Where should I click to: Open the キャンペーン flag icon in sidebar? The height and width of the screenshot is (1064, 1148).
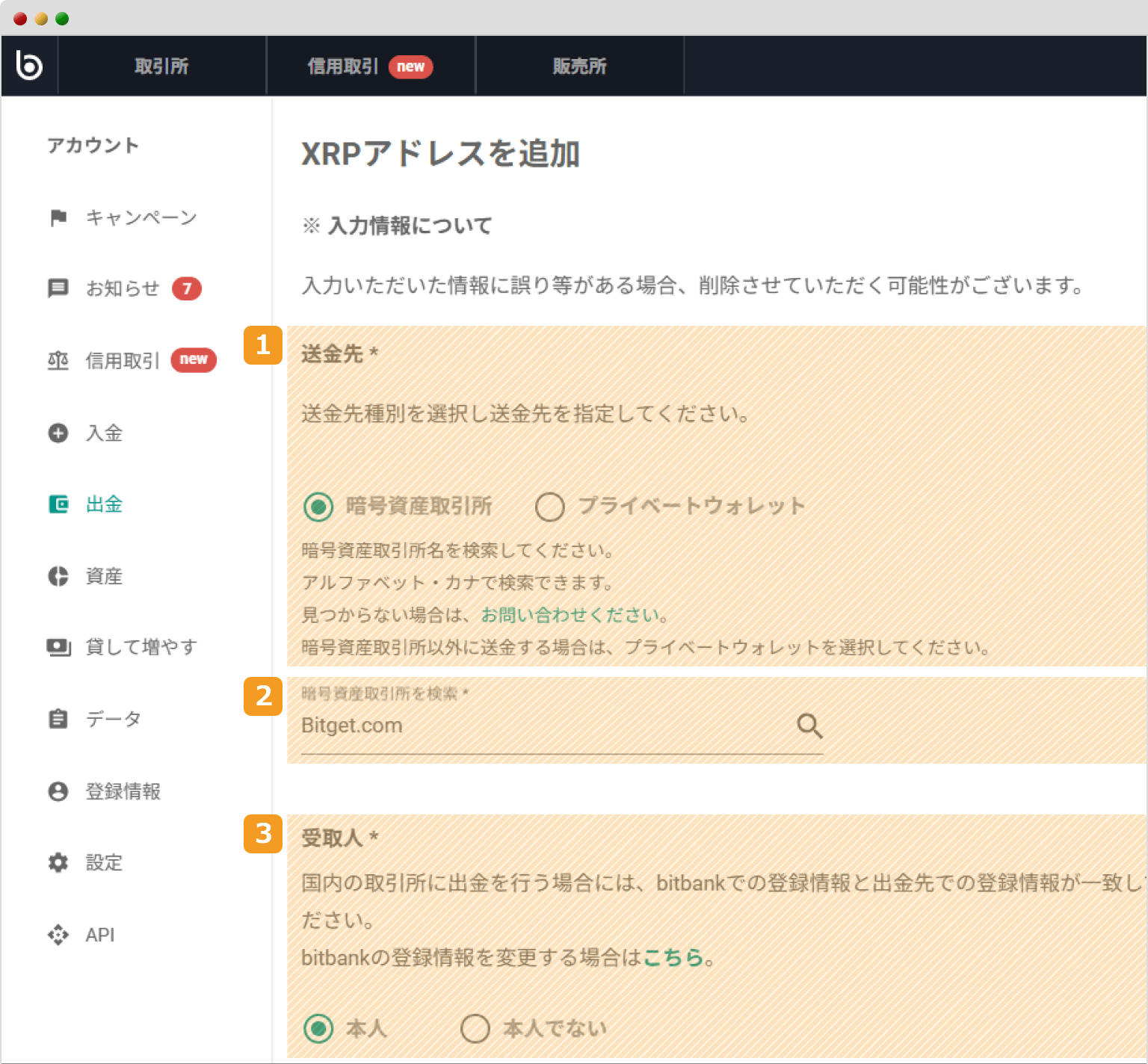click(58, 217)
